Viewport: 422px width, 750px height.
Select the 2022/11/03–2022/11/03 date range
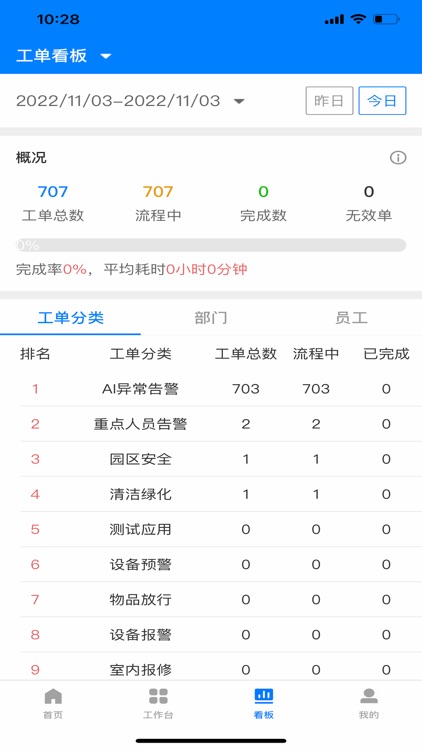pyautogui.click(x=118, y=101)
